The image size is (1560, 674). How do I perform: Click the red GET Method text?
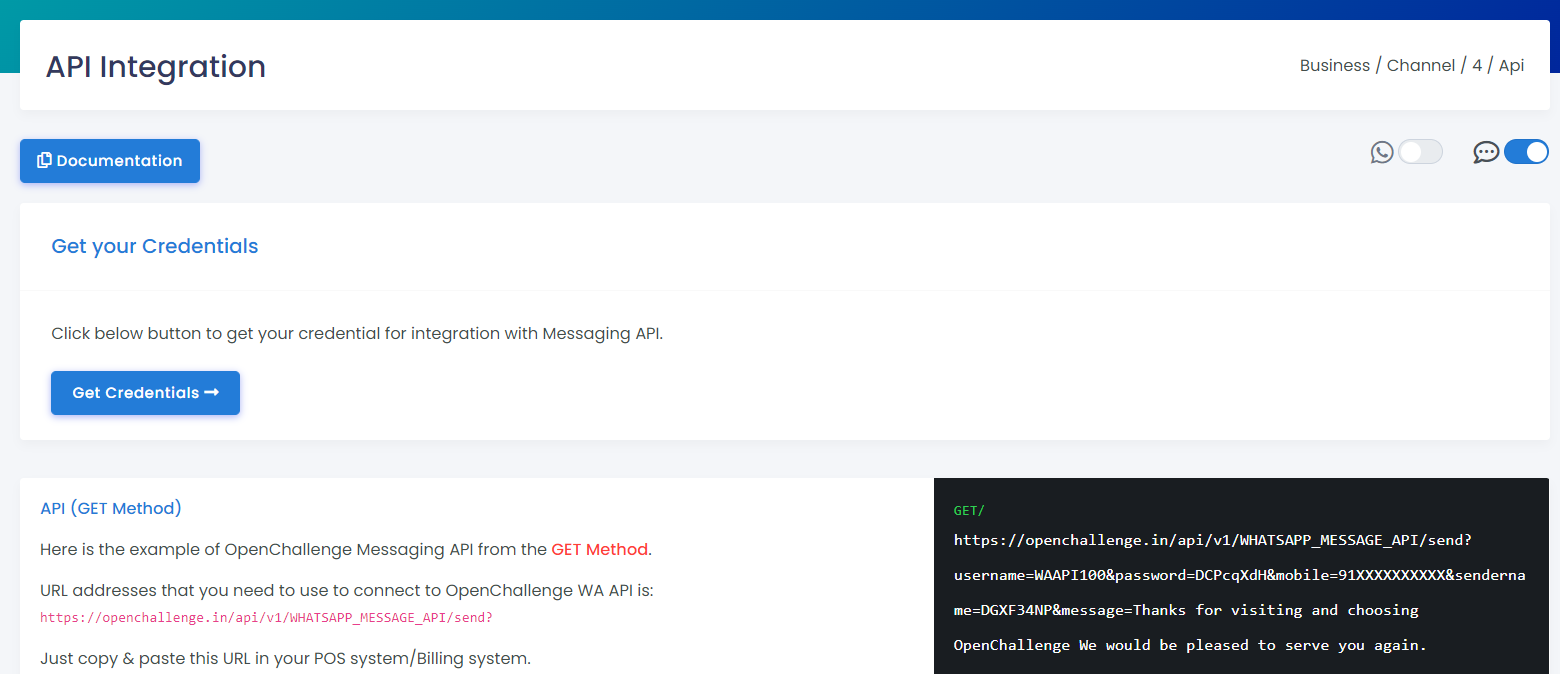pyautogui.click(x=600, y=549)
